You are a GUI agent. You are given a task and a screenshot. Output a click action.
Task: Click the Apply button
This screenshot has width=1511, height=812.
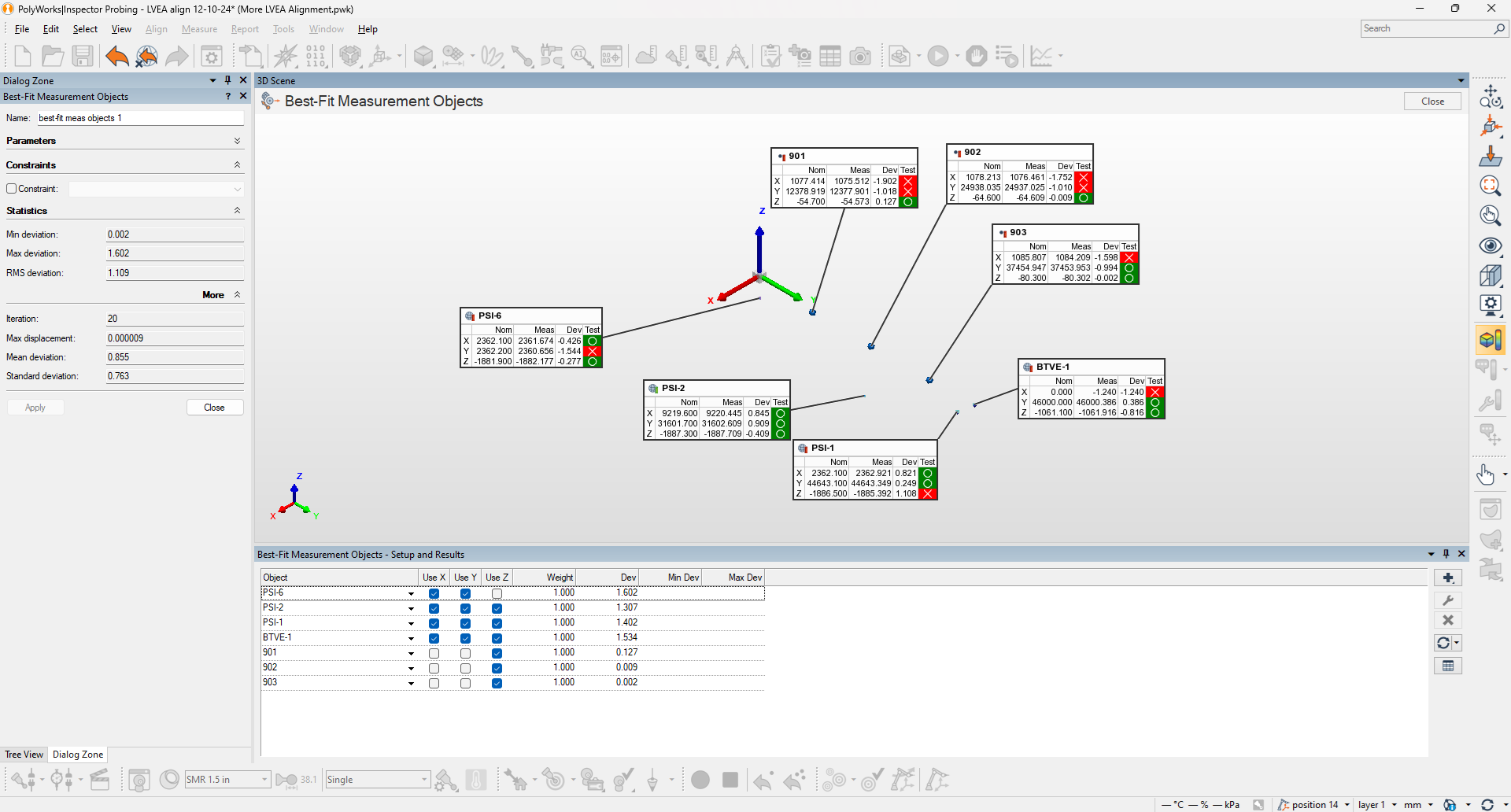(35, 408)
